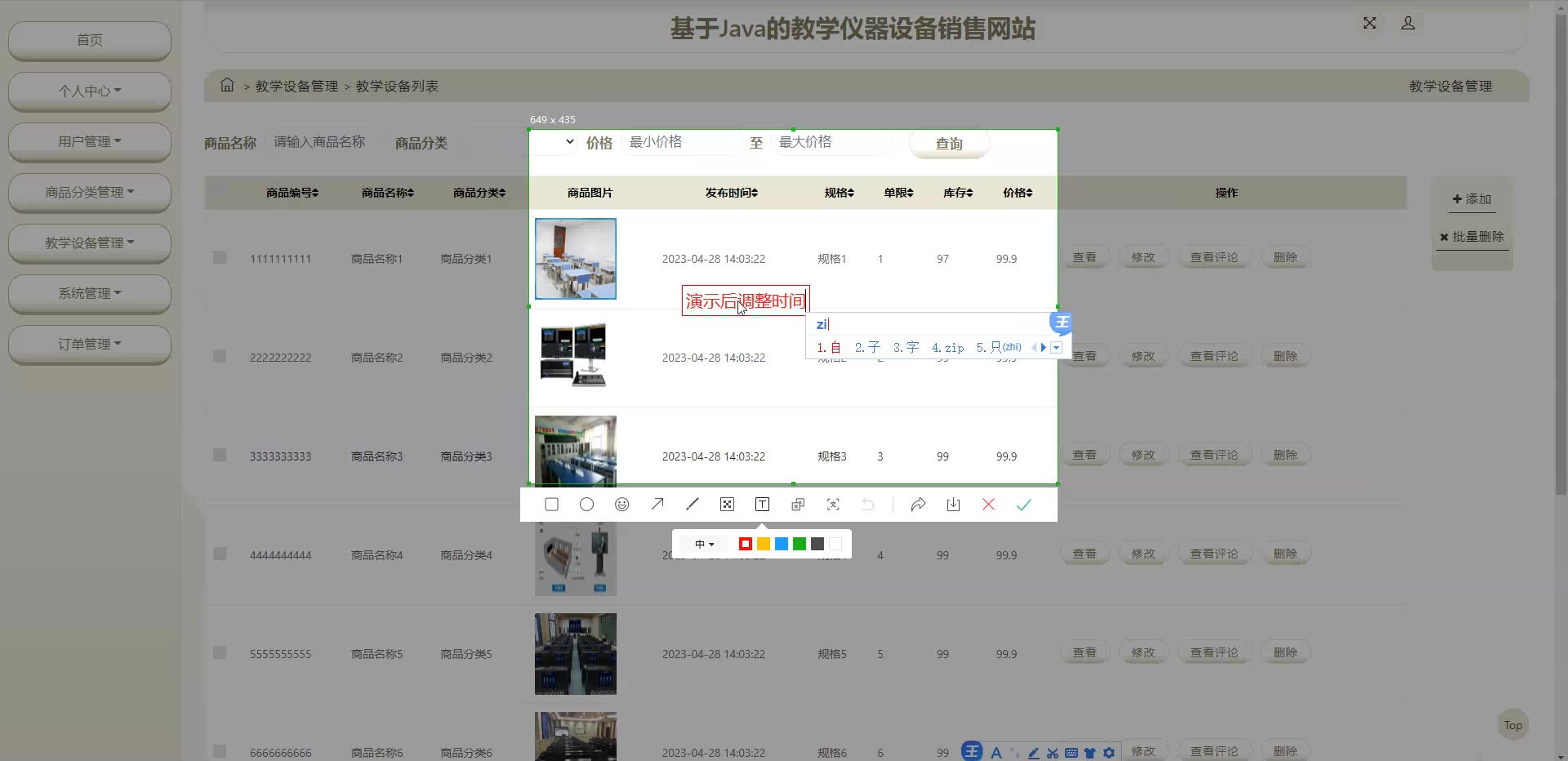
Task: Pick the red color swatch
Action: (746, 544)
